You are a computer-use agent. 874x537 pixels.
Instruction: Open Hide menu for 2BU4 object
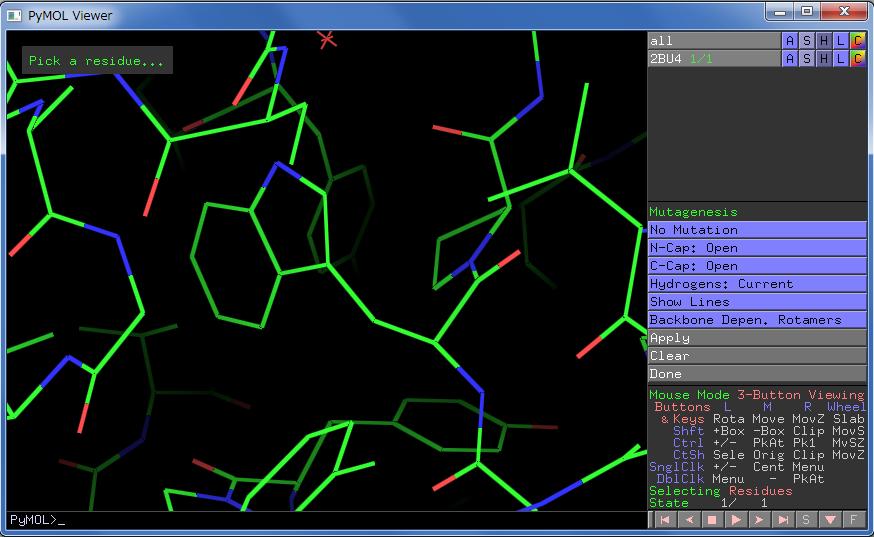point(824,59)
